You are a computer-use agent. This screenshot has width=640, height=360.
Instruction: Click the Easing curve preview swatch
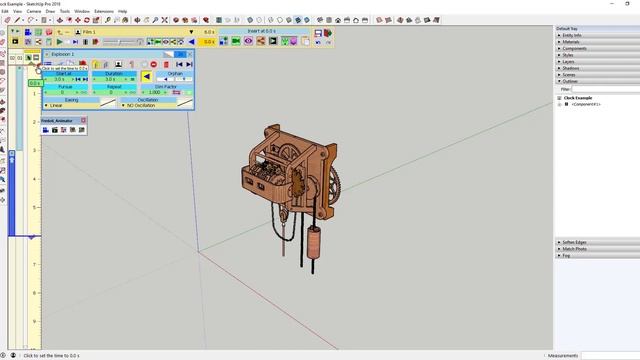108,103
